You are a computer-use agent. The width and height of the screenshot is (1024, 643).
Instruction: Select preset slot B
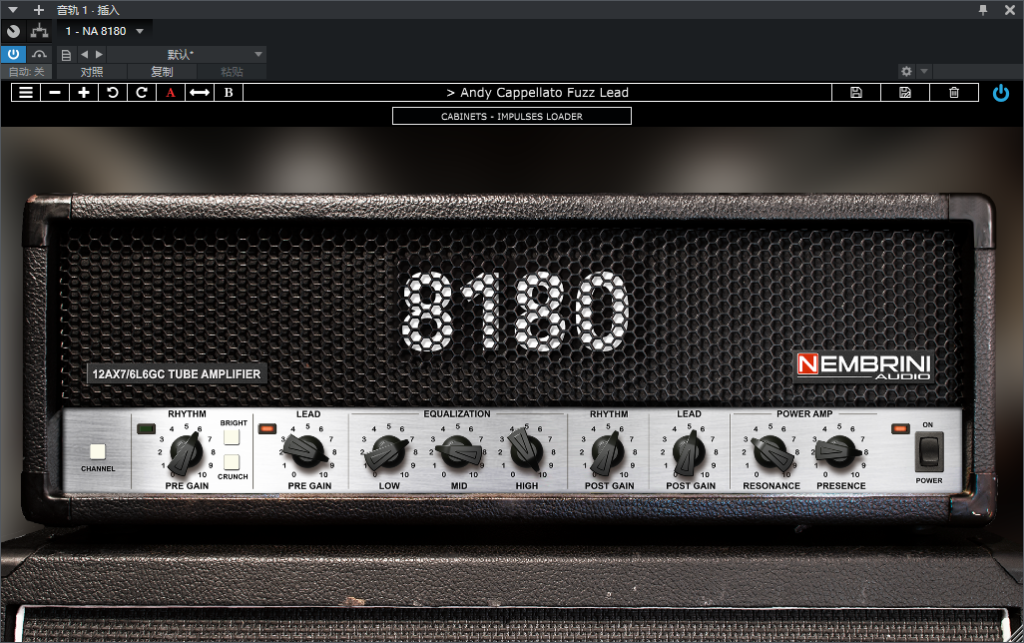pyautogui.click(x=229, y=93)
